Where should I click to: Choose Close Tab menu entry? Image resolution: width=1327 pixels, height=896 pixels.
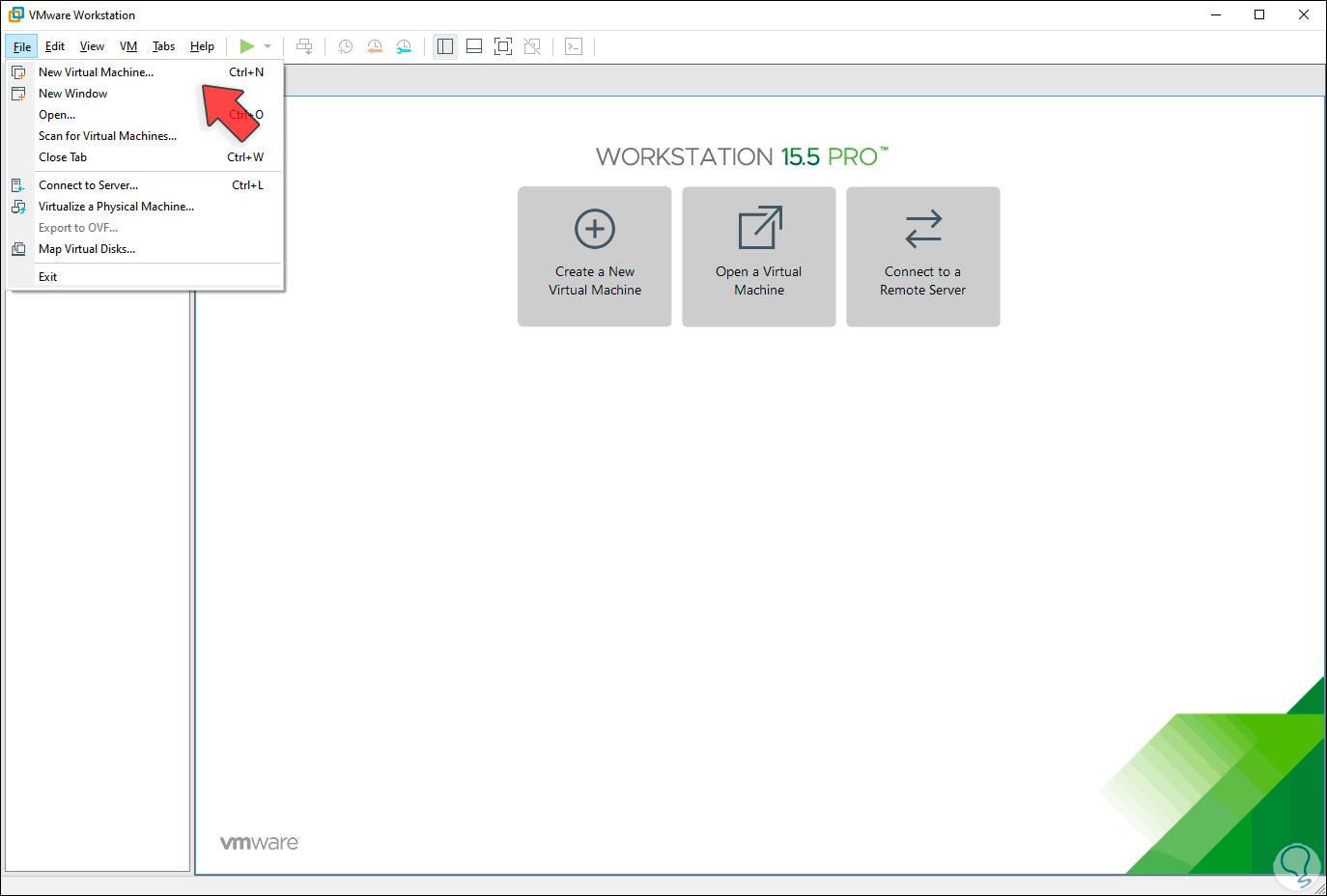[x=145, y=157]
